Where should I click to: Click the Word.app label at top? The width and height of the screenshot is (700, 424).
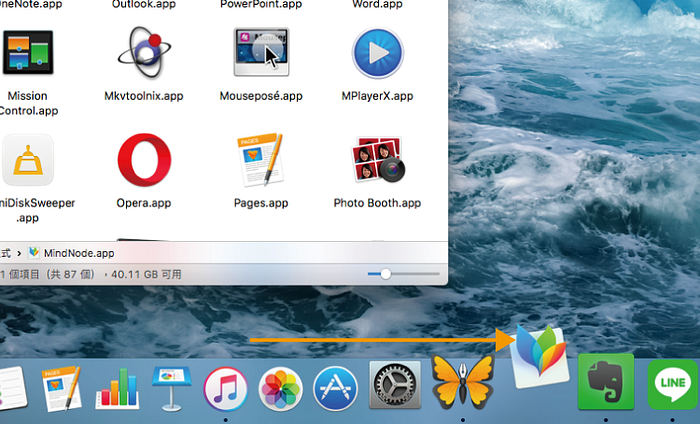(377, 4)
